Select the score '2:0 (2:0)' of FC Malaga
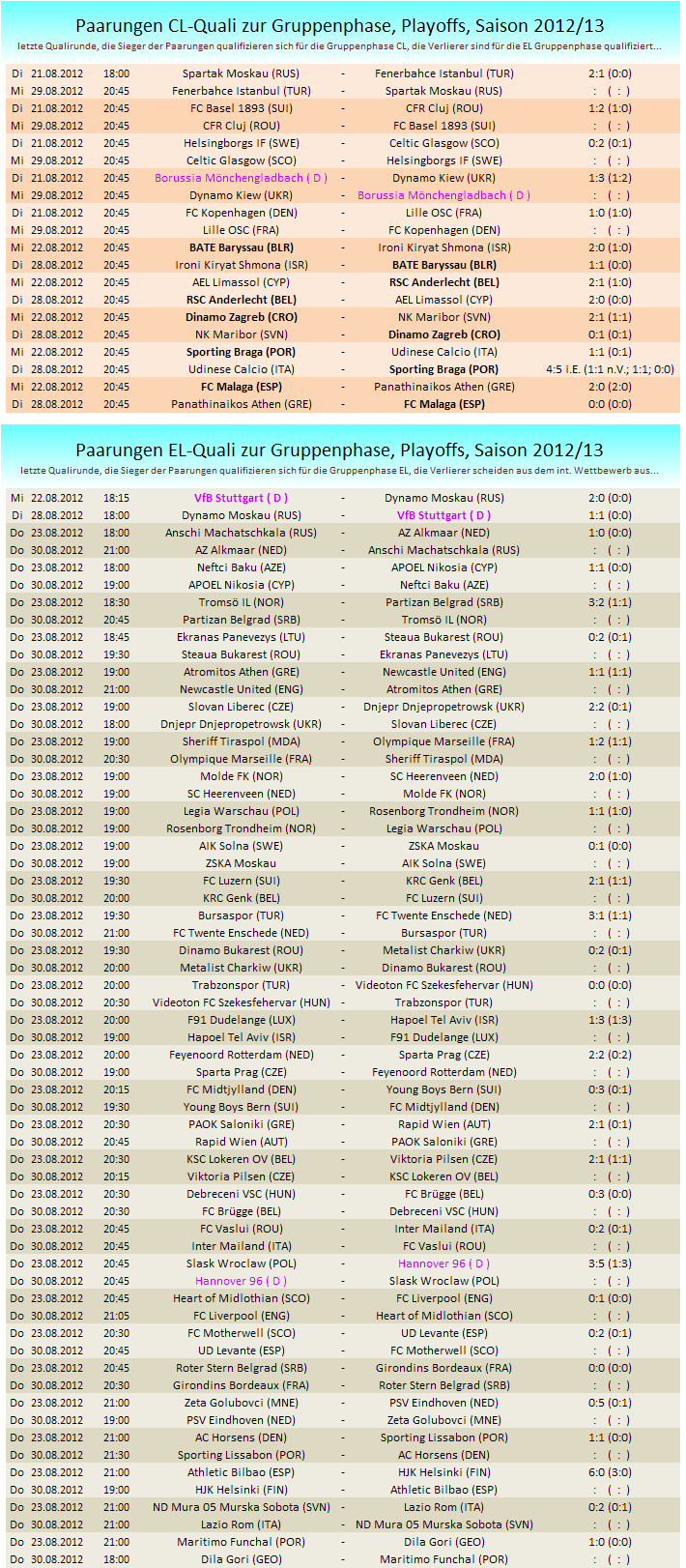686x1568 pixels. [x=610, y=387]
